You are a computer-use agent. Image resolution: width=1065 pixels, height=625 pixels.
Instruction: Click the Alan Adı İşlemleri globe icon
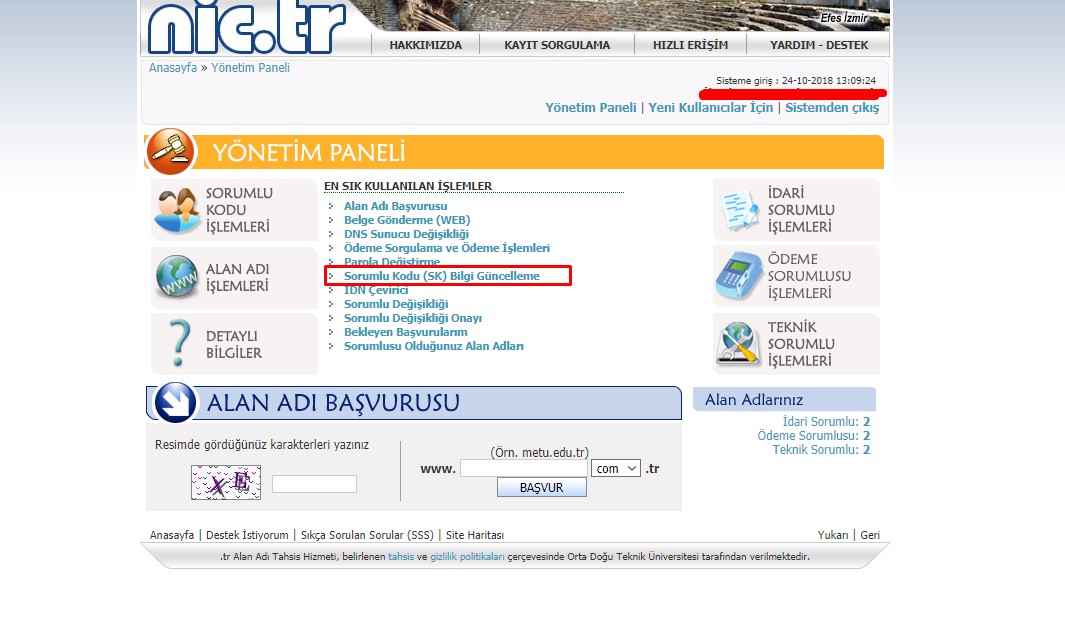tap(177, 277)
